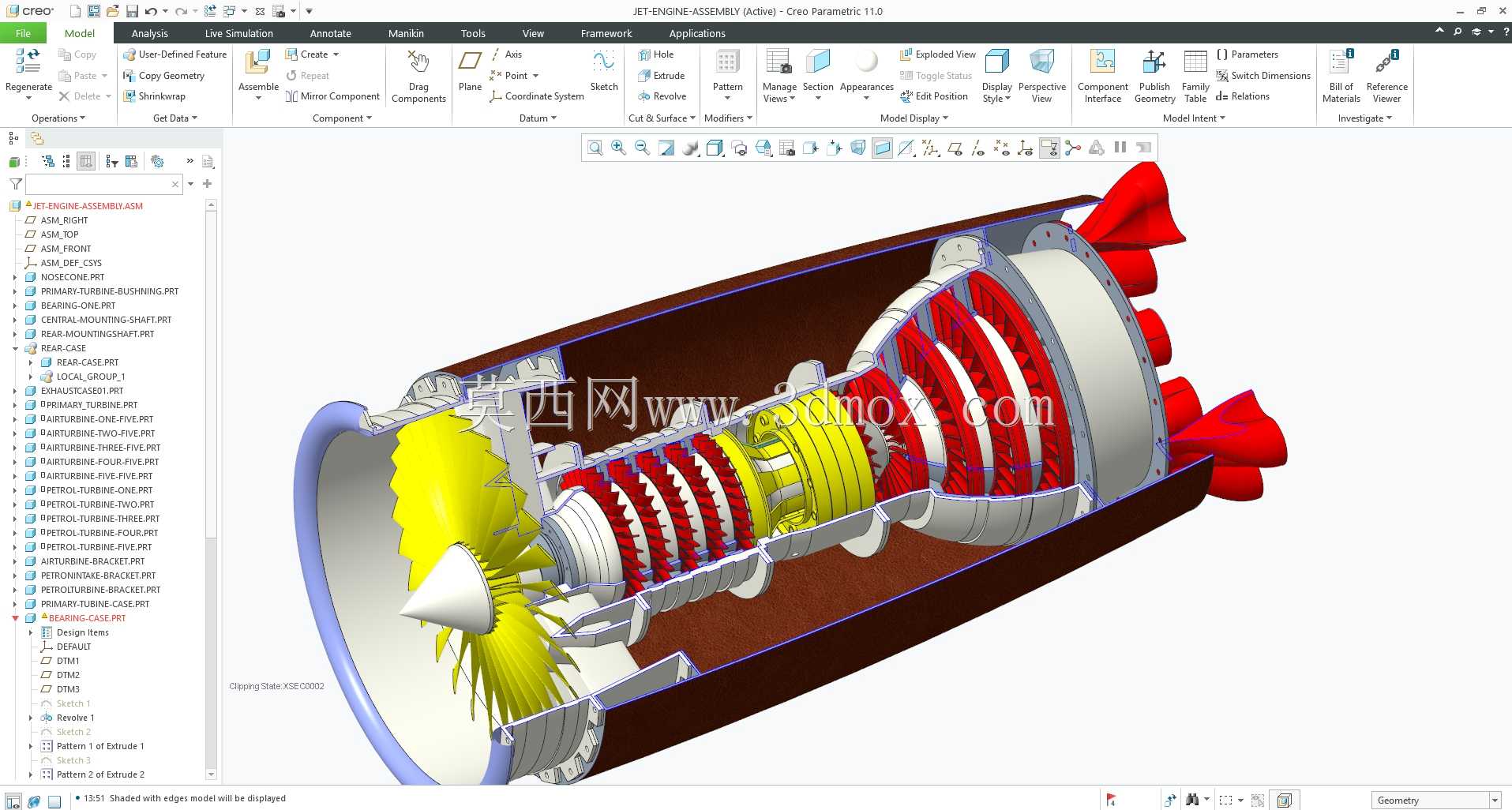Click the Zoom In magnifier icon
Viewport: 1512px width, 810px height.
(x=618, y=148)
